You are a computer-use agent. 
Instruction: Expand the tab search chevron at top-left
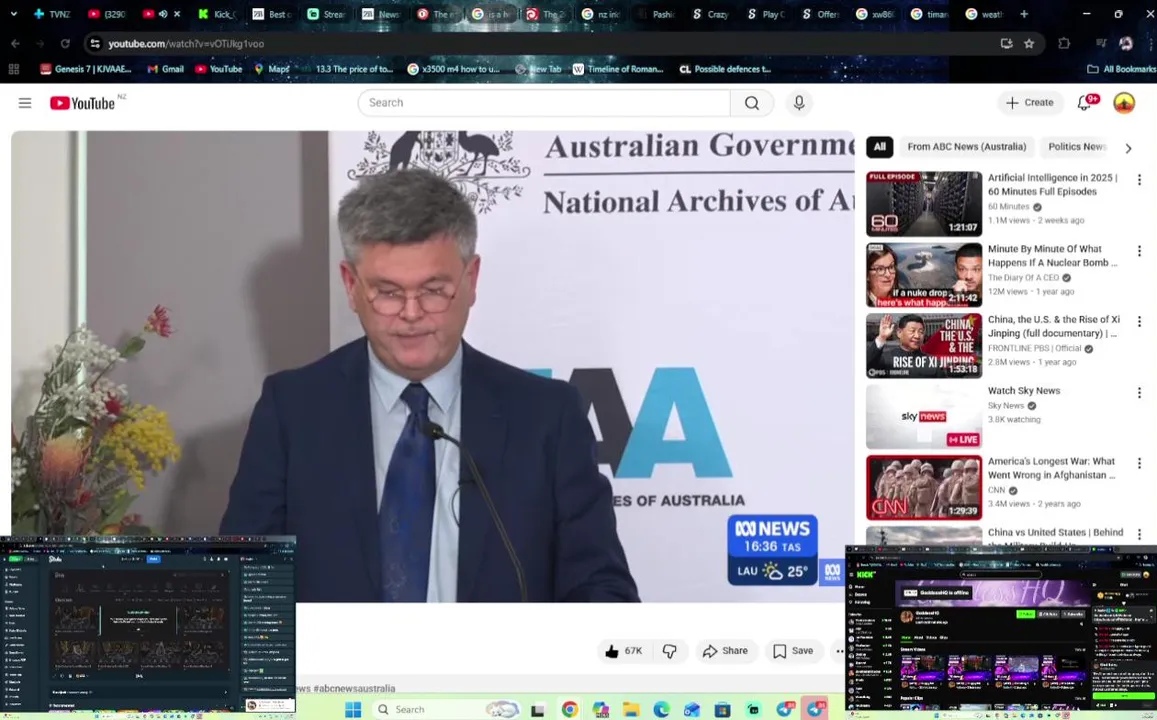pos(13,14)
